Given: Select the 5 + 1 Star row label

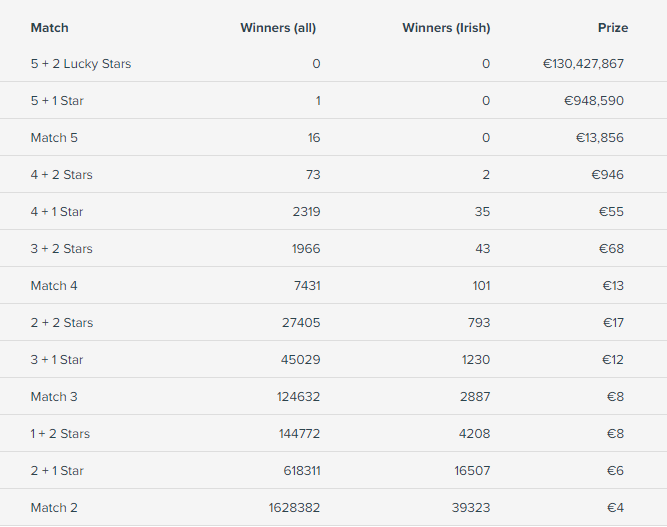Looking at the screenshot, I should click(57, 101).
